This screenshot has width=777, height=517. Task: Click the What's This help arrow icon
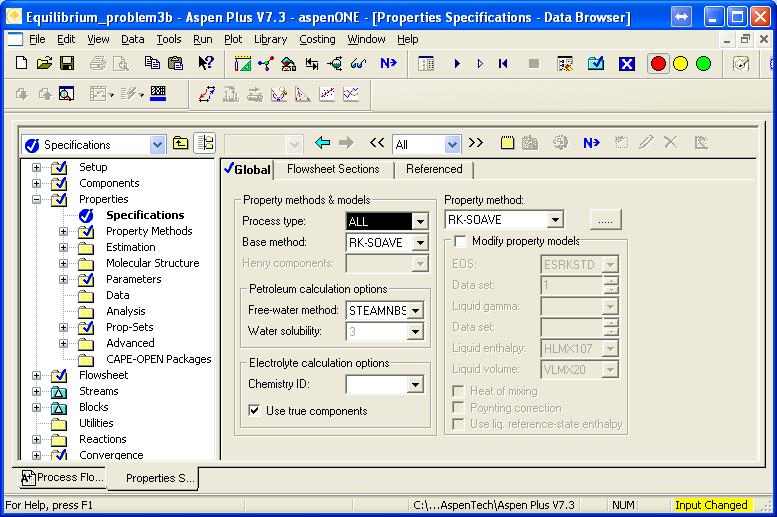205,63
